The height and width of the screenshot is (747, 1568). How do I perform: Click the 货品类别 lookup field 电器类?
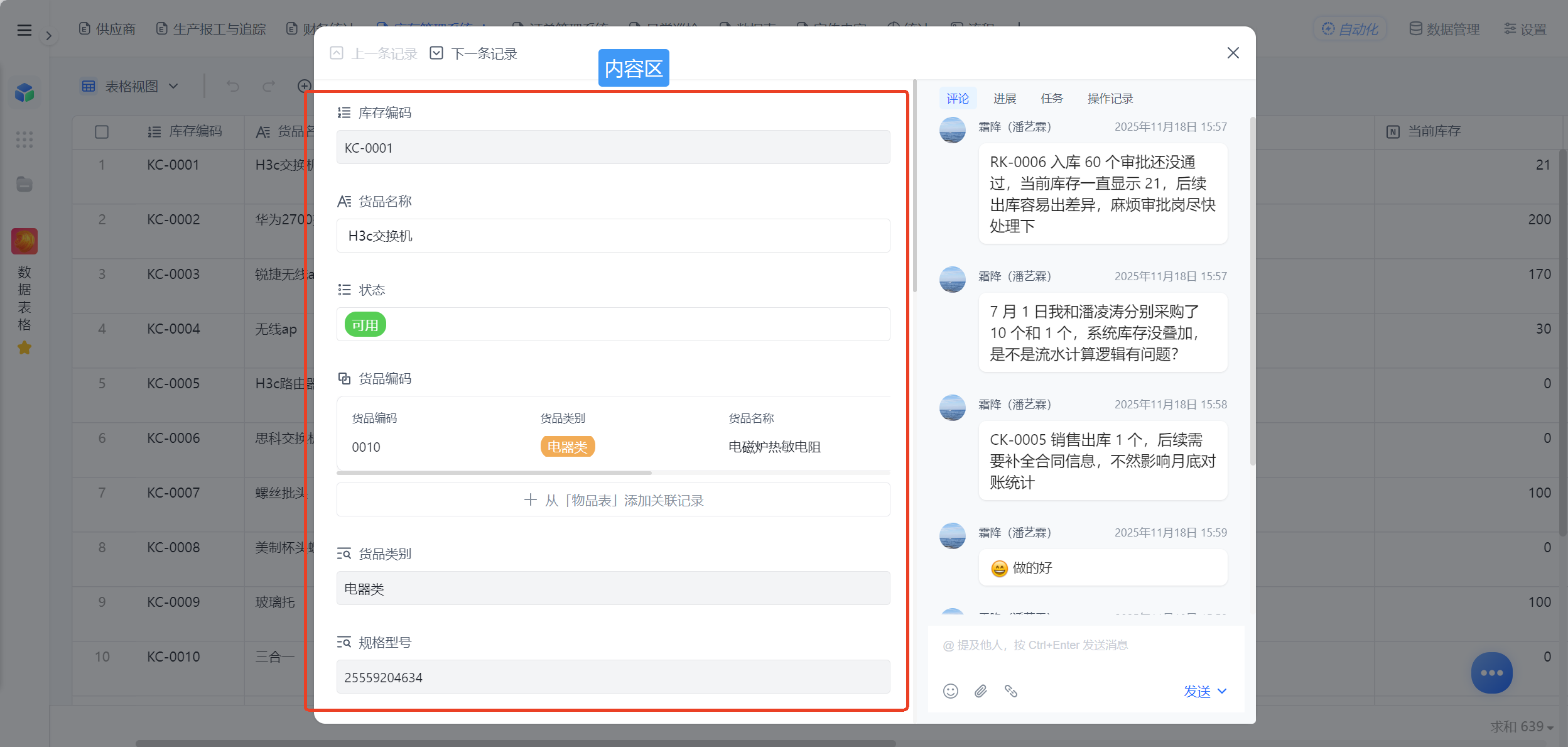coord(613,589)
